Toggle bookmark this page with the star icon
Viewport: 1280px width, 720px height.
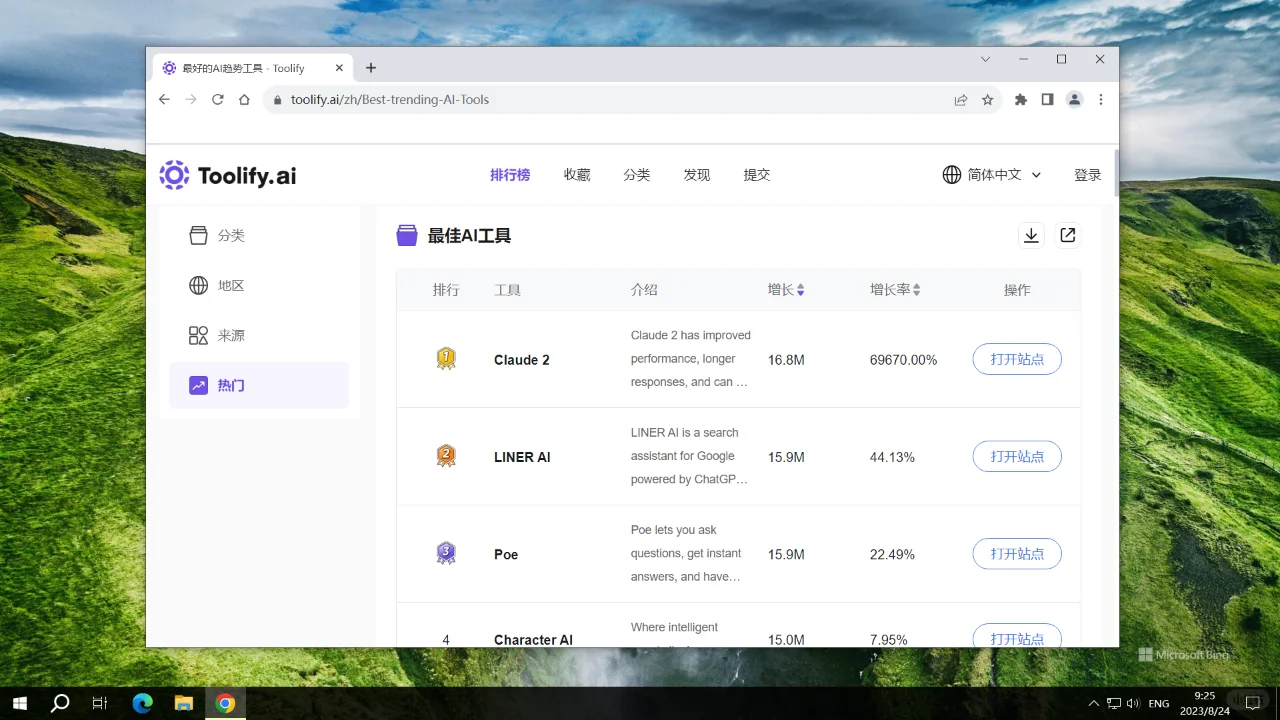point(987,99)
